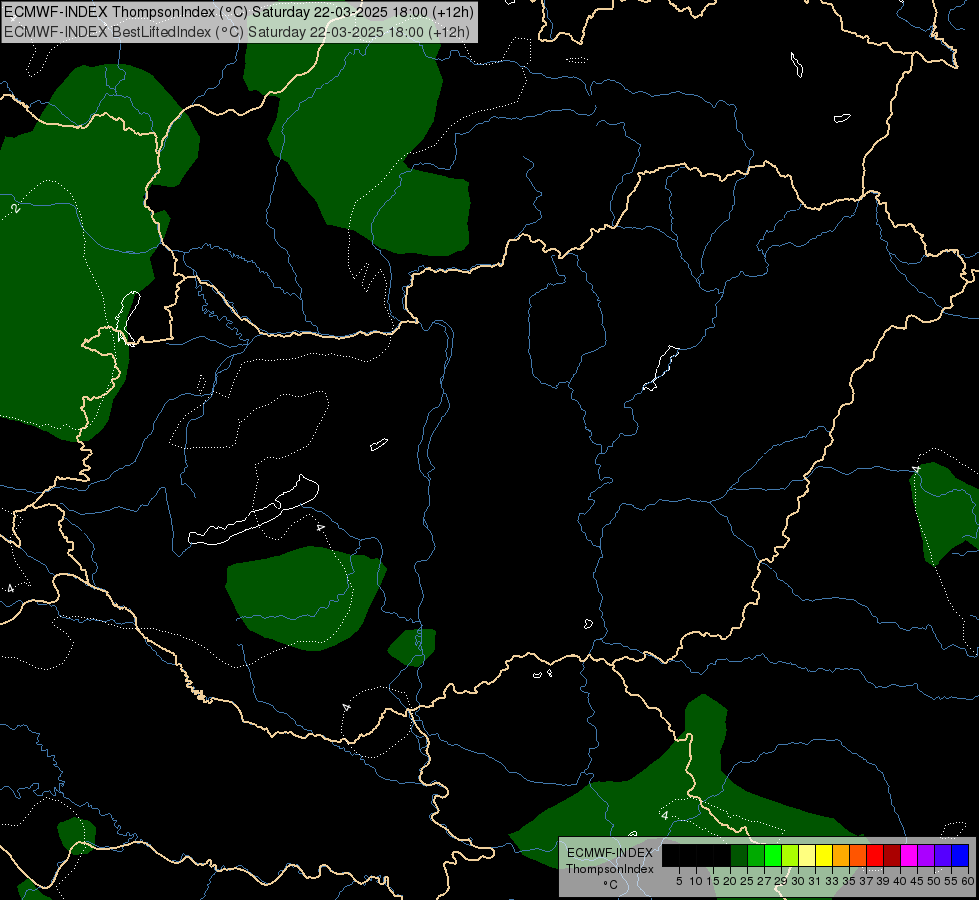The height and width of the screenshot is (900, 979).
Task: Click the legend tick label 50
Action: (935, 881)
